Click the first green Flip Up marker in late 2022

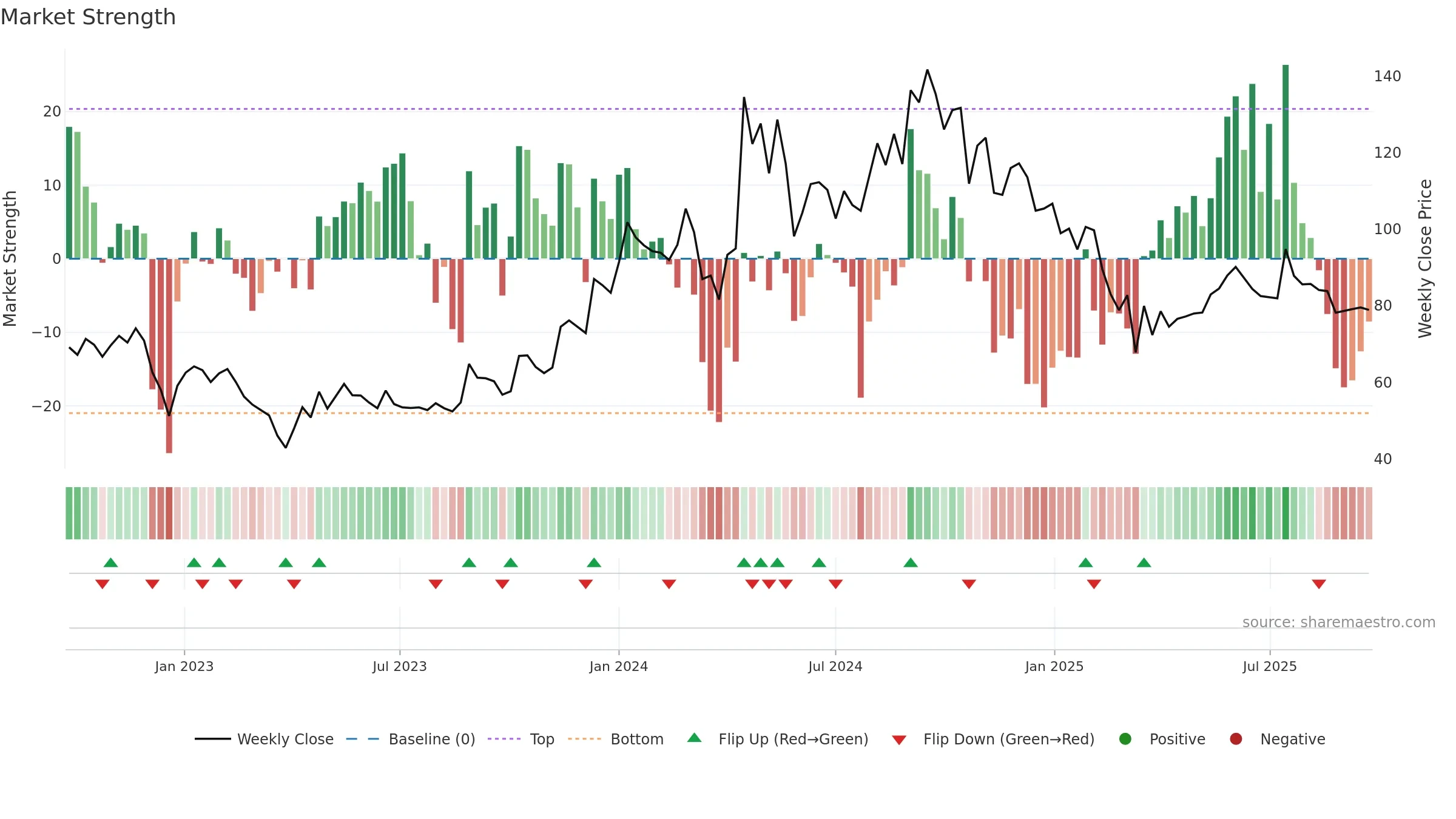click(110, 562)
